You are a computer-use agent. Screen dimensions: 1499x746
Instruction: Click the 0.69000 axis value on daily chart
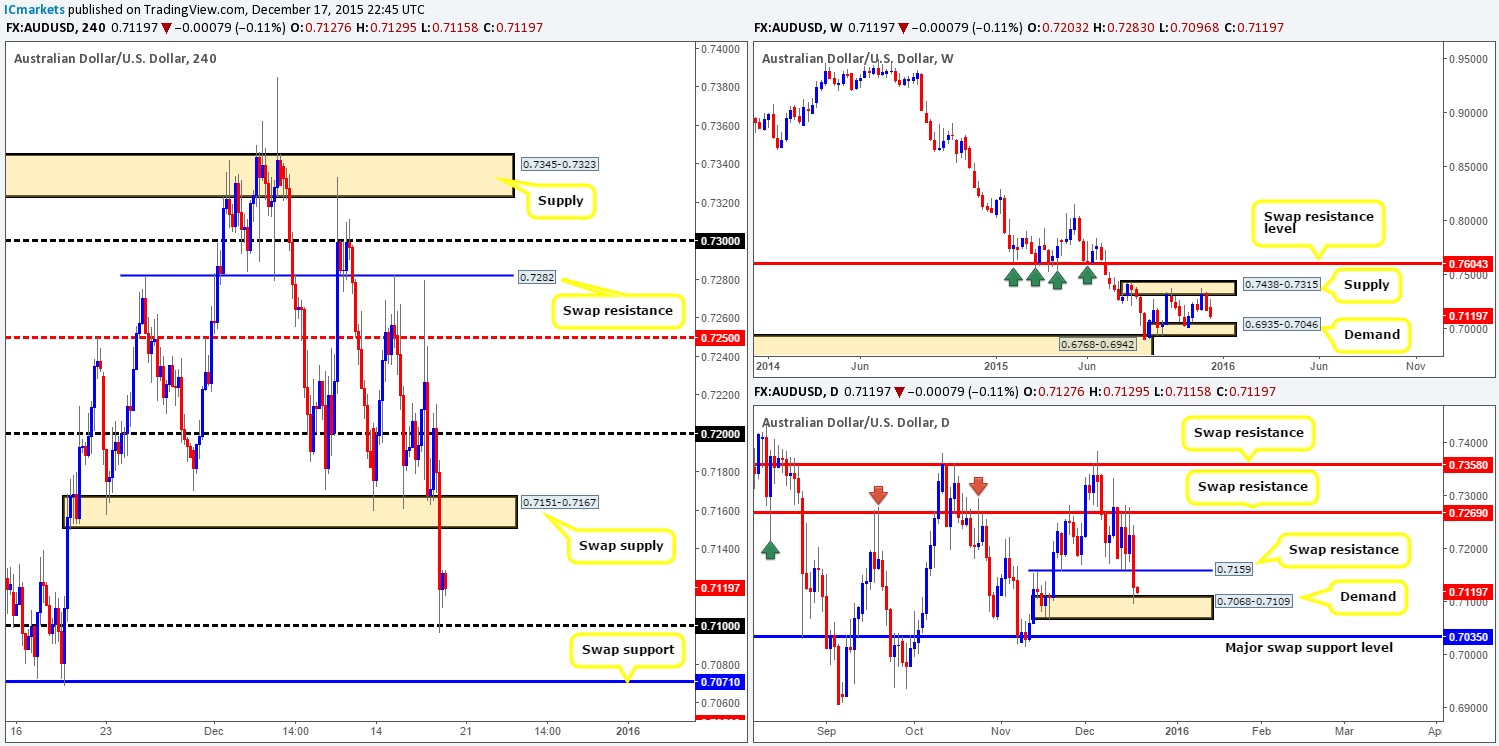tap(1470, 709)
